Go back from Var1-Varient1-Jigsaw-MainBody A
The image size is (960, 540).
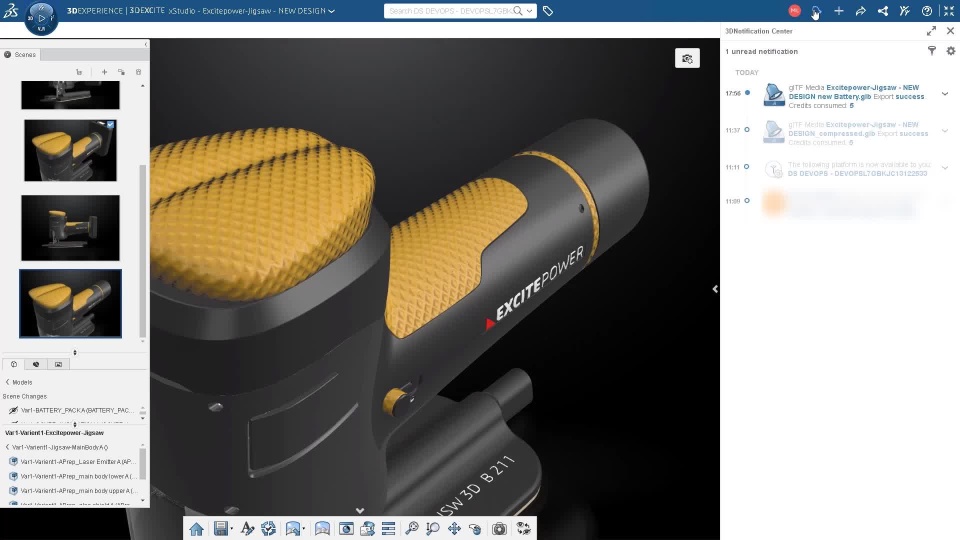tap(7, 448)
